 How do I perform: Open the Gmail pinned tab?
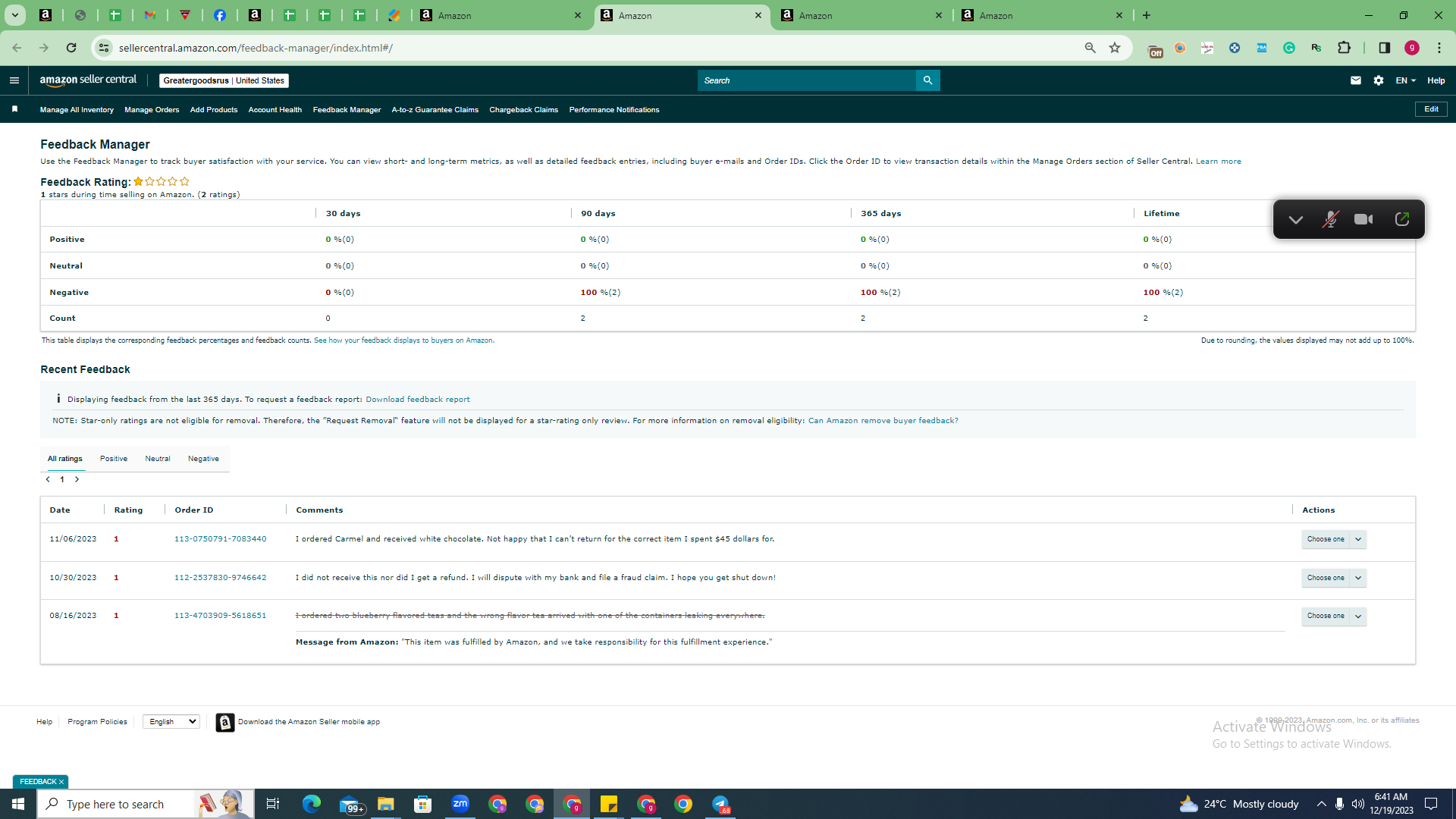[x=150, y=15]
